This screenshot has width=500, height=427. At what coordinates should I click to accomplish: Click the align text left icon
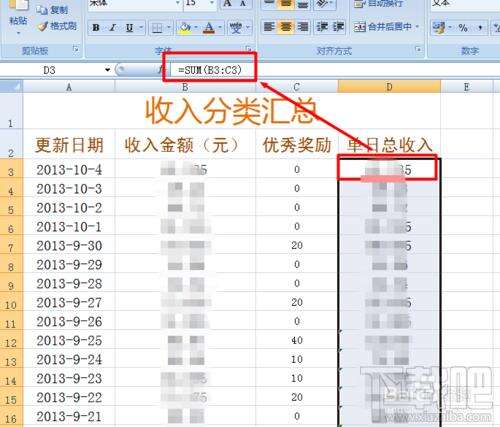tap(269, 27)
